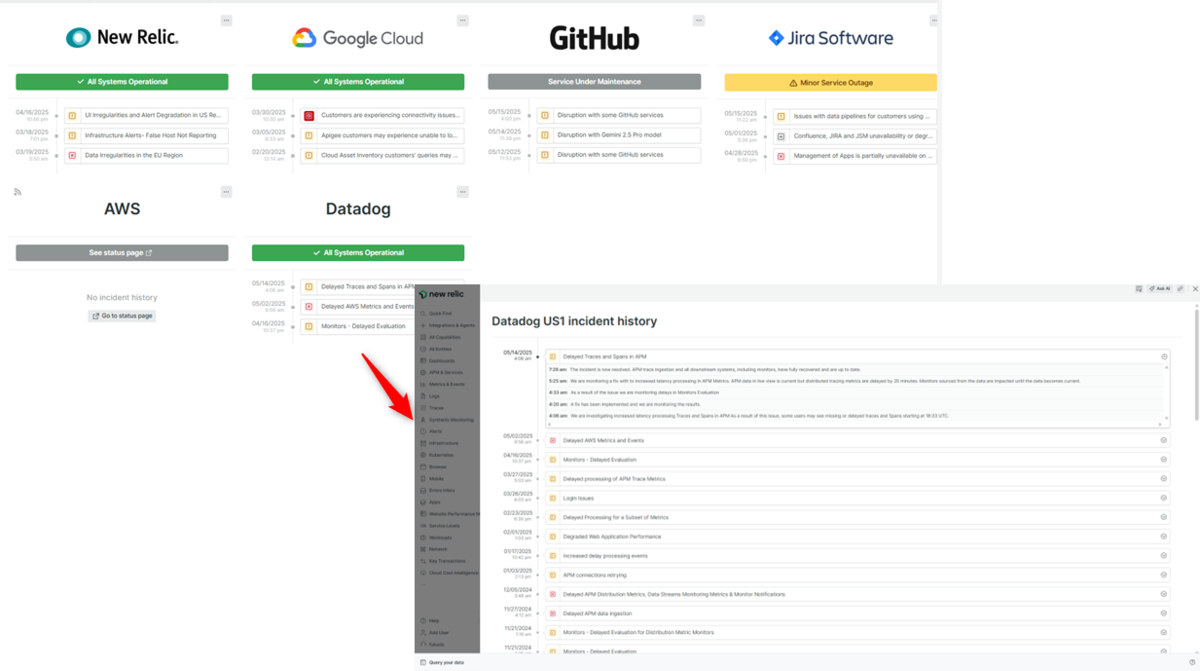
Task: Open Confluence, JIRA and JSM unavailability incident
Action: [855, 136]
